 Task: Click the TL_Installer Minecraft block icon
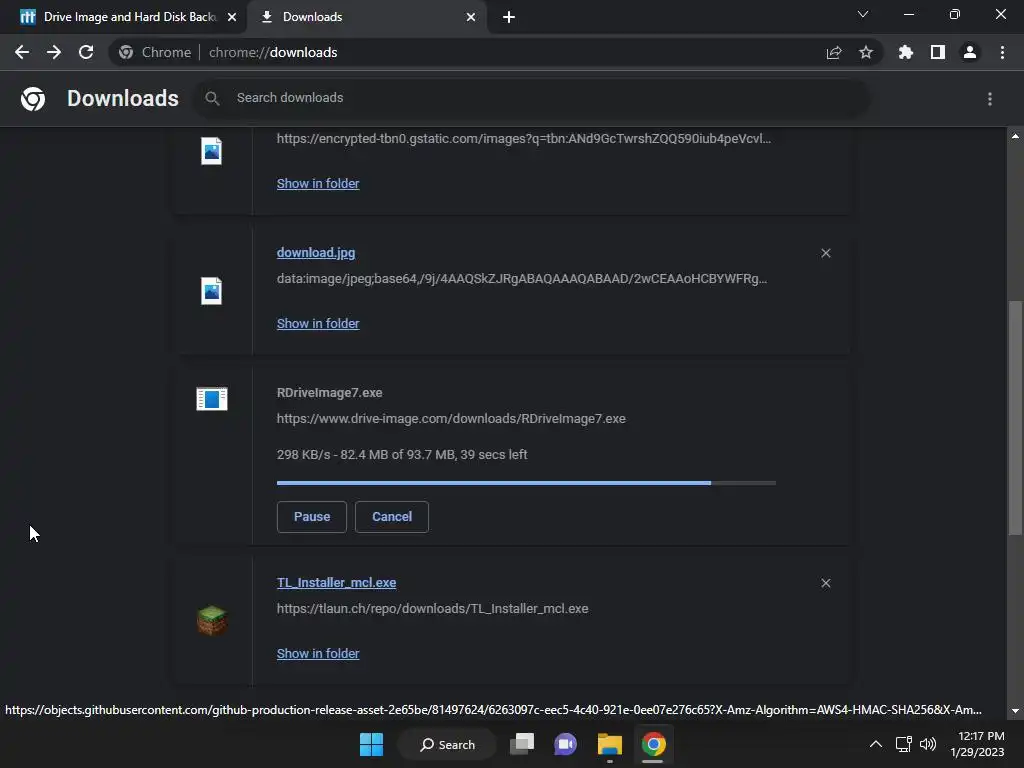[212, 620]
